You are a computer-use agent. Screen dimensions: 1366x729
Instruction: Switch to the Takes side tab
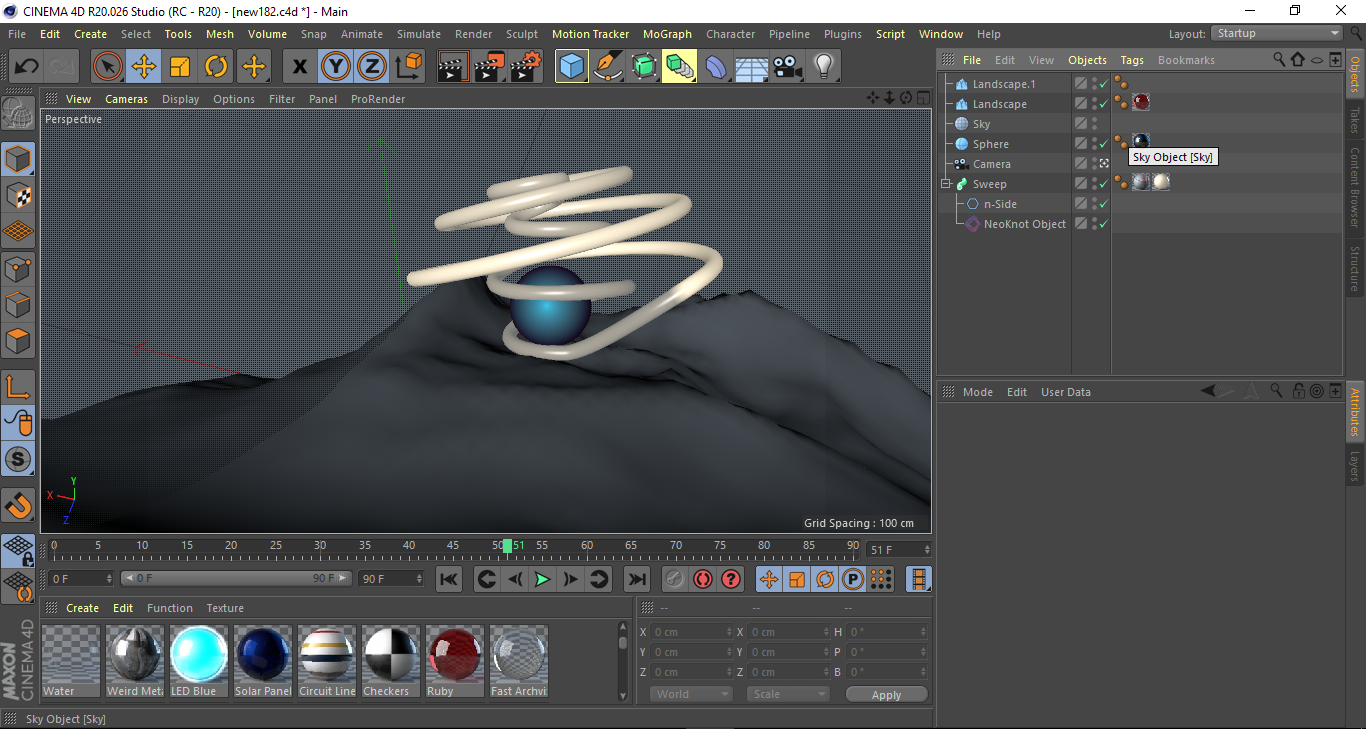coord(1355,121)
